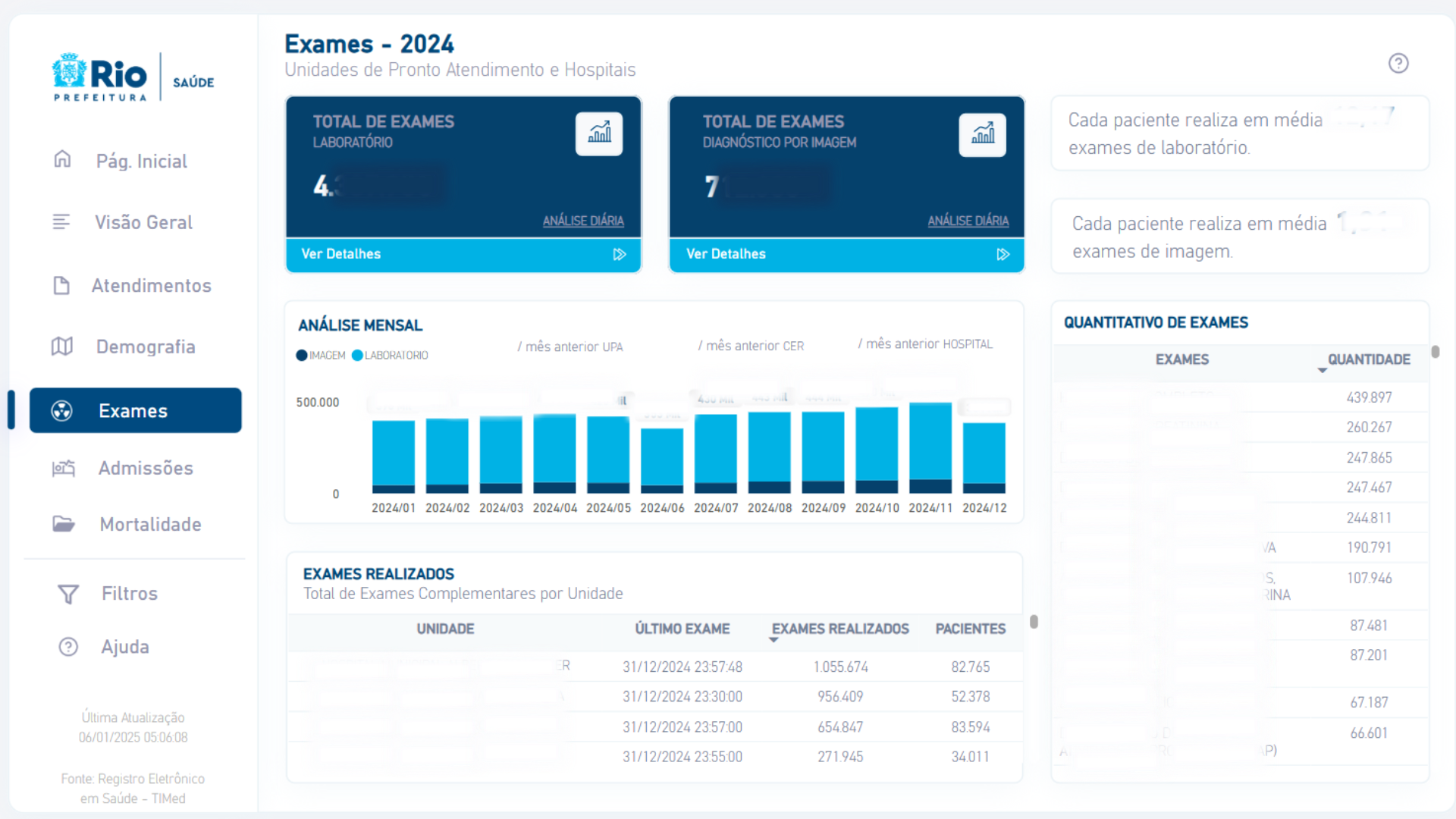Toggle the IMAGEM legend marker
The width and height of the screenshot is (1456, 819).
[x=302, y=356]
